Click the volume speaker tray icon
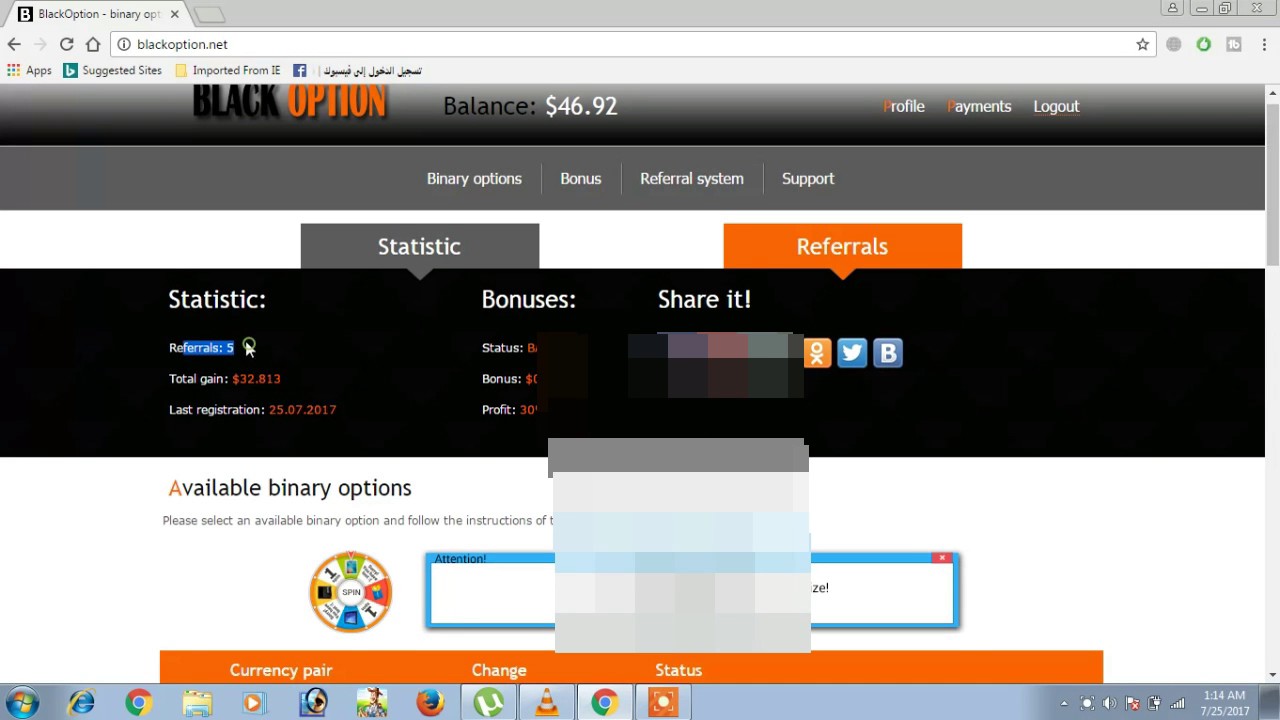This screenshot has width=1280, height=720. pos(1109,703)
